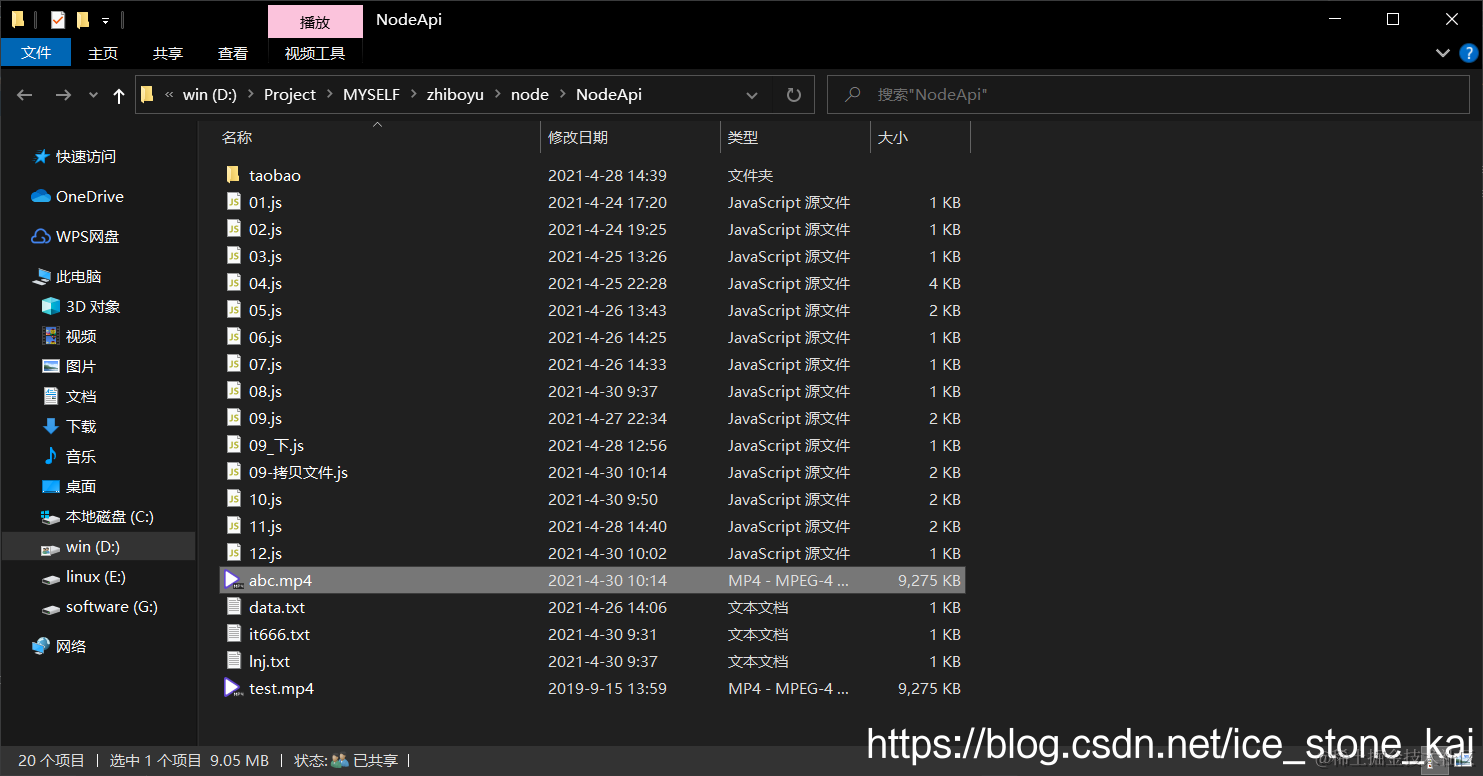
Task: Navigate to Project in address bar
Action: 290,94
